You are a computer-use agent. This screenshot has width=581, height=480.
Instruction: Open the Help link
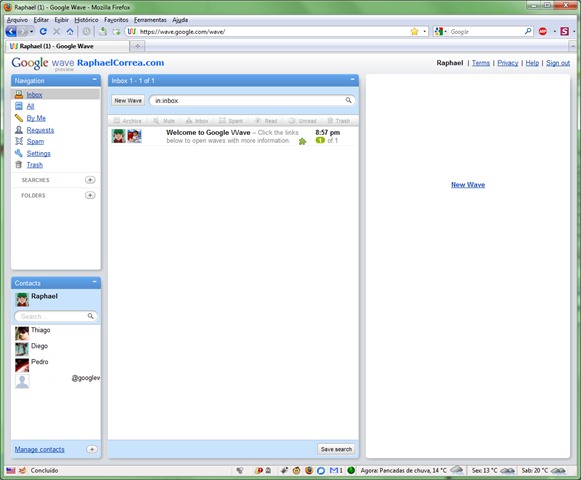click(x=532, y=63)
